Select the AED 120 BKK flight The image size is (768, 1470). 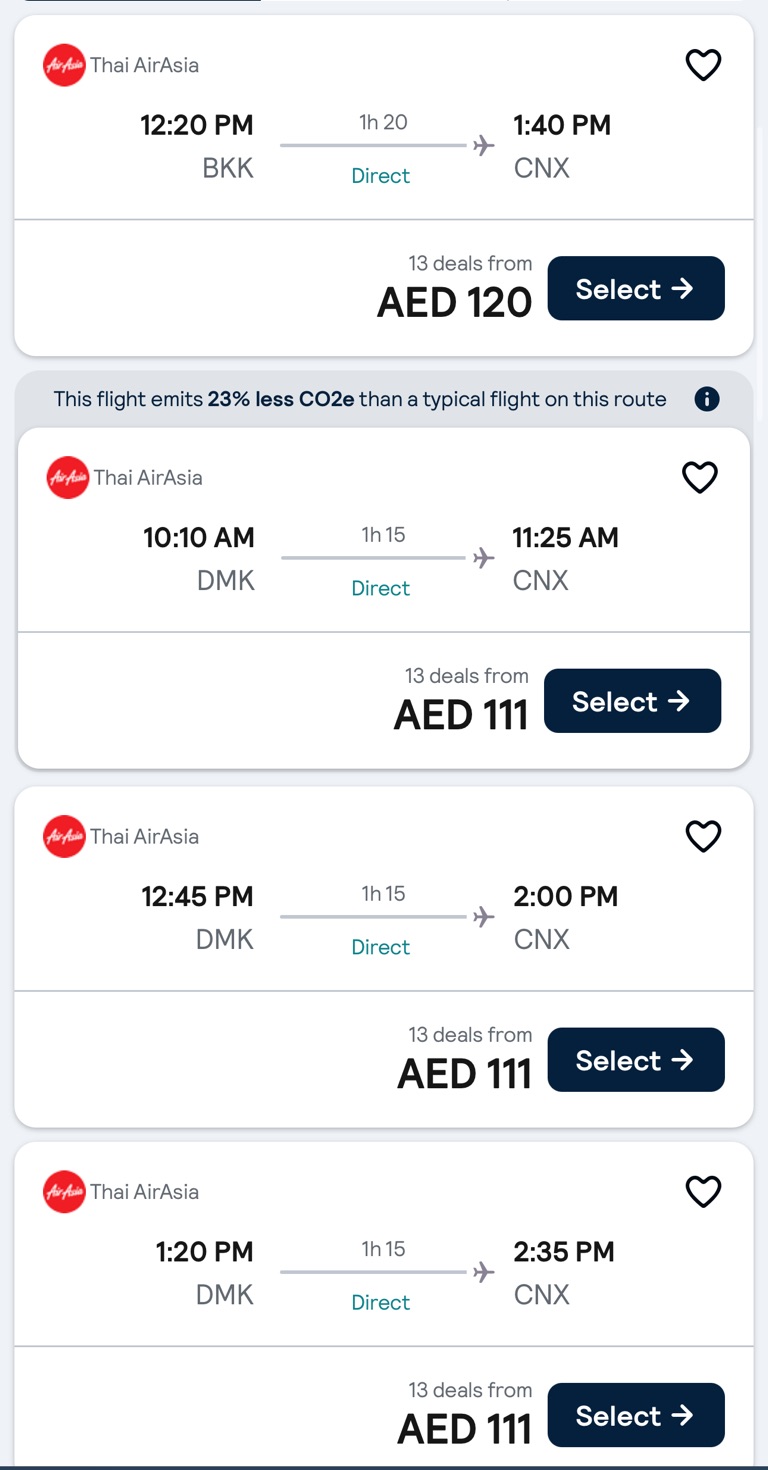click(x=635, y=289)
